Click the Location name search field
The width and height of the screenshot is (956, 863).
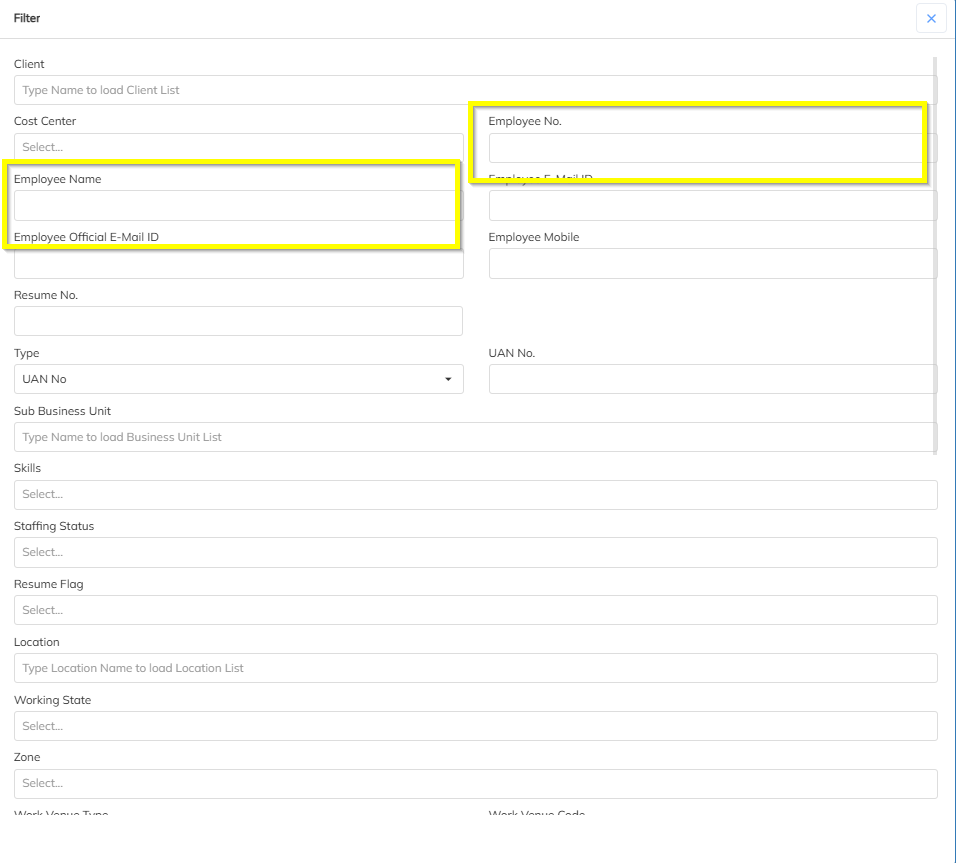point(475,668)
